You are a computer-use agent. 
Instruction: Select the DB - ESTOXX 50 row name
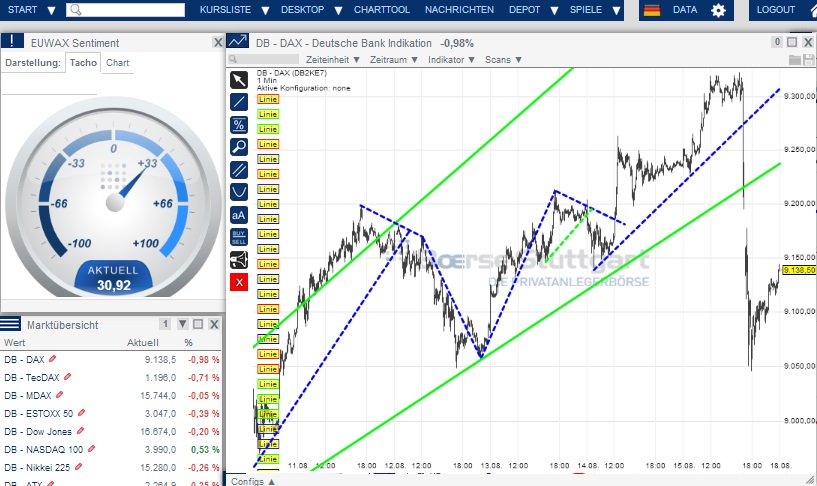pyautogui.click(x=39, y=414)
